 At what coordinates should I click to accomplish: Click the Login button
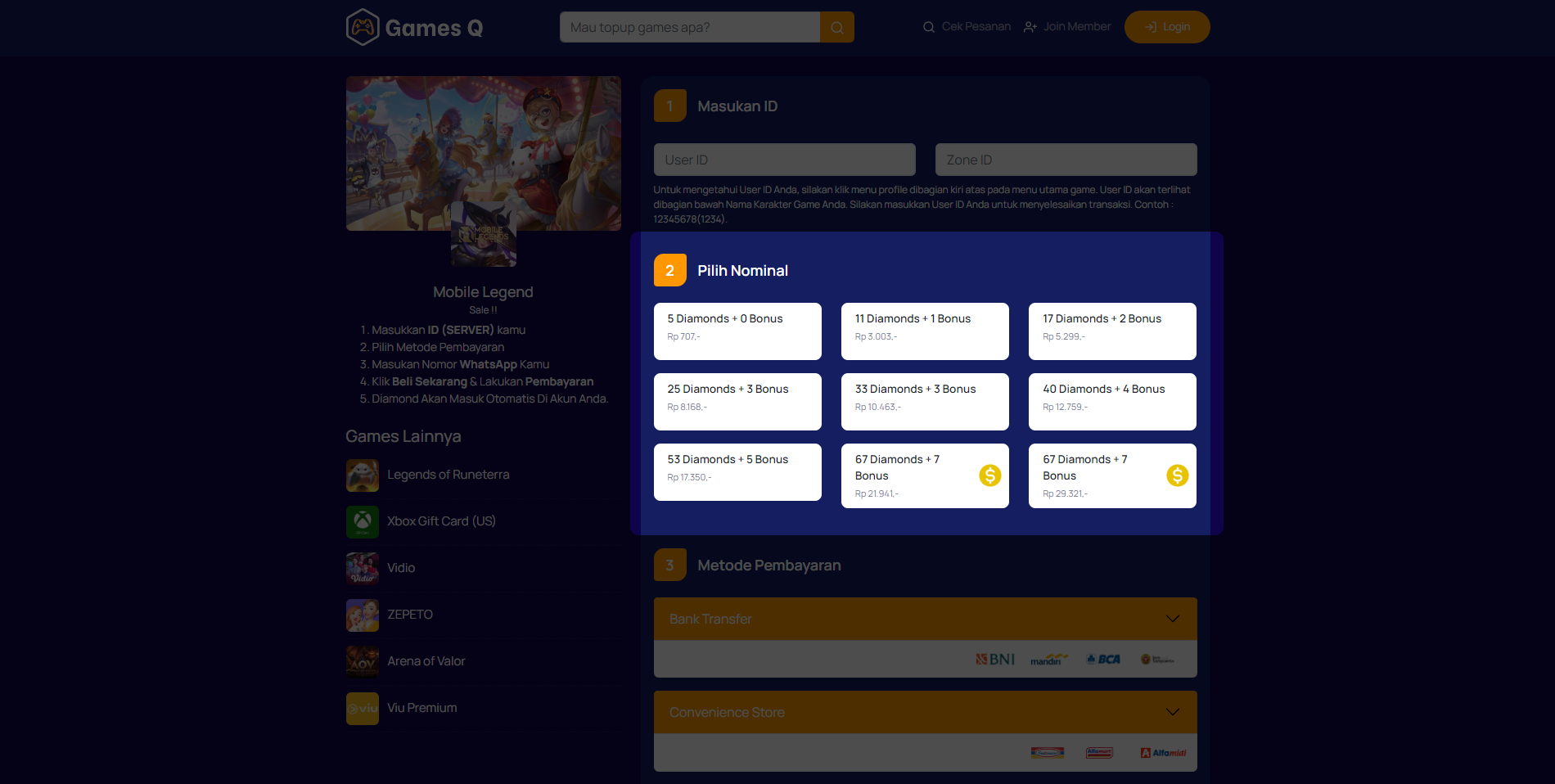point(1167,27)
